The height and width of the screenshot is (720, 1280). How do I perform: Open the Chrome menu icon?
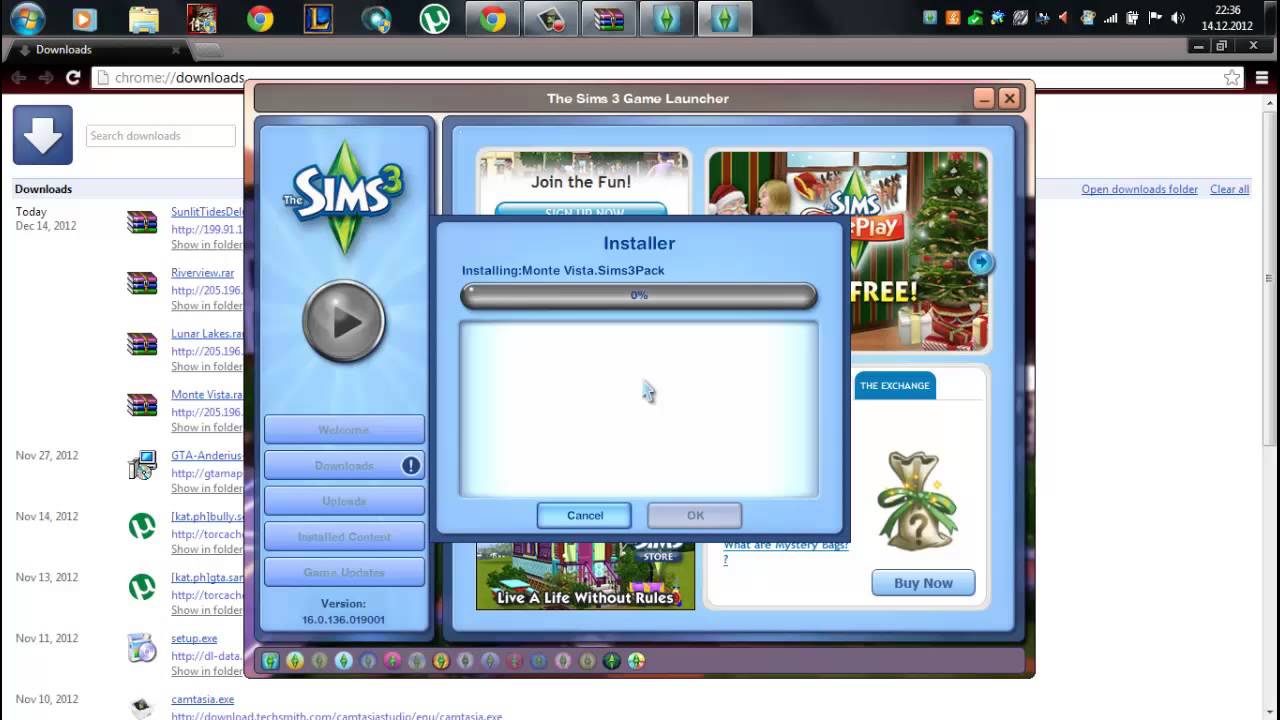(x=1261, y=77)
